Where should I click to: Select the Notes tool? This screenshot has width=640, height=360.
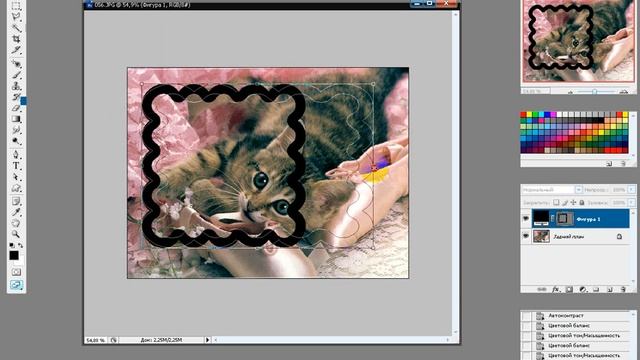(16, 201)
